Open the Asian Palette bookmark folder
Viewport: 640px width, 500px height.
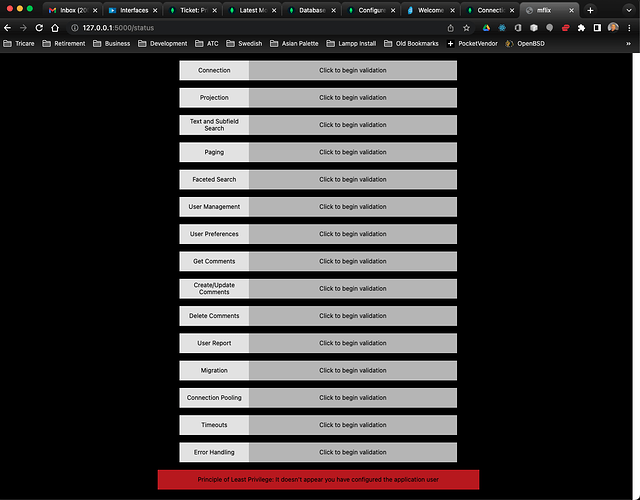294,44
